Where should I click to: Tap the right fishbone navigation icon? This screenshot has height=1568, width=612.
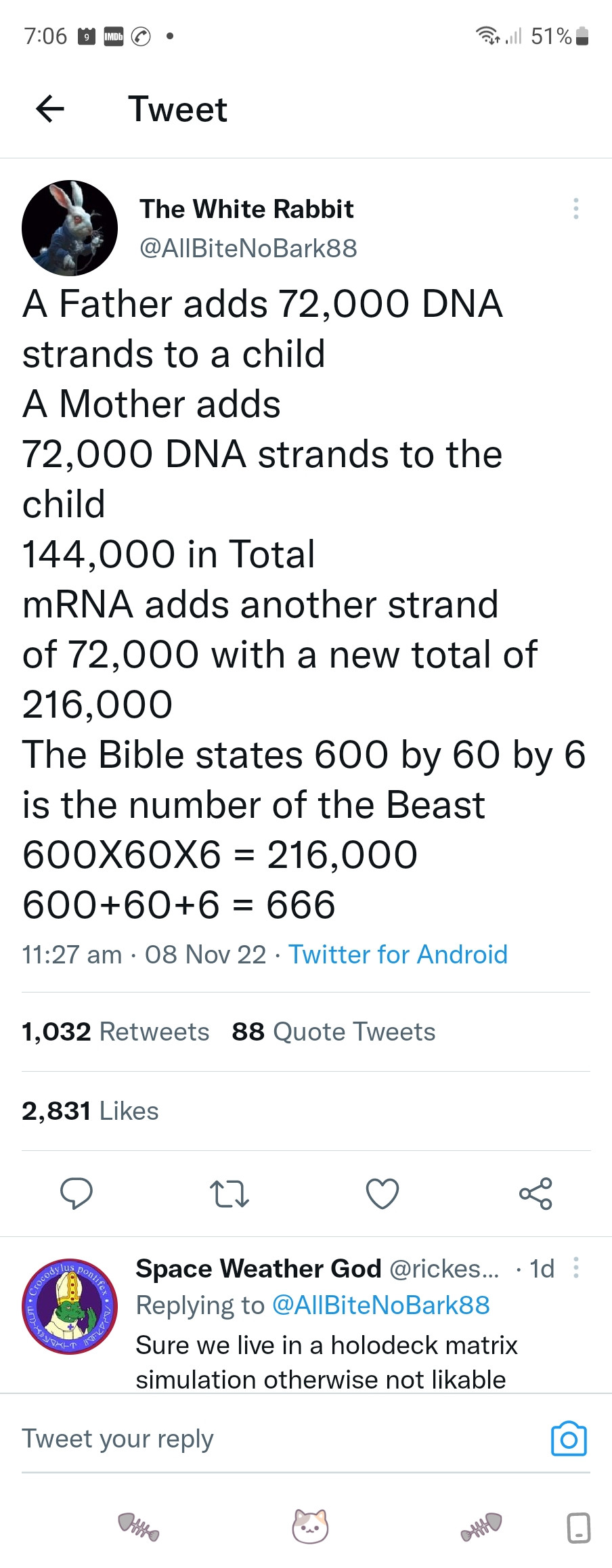tap(482, 1527)
